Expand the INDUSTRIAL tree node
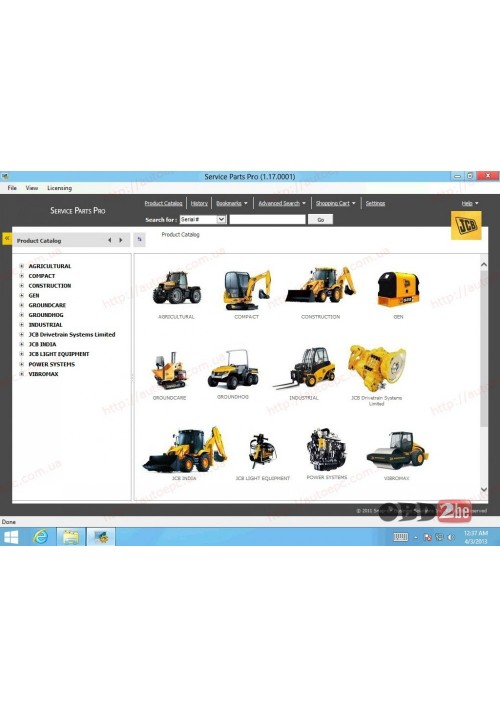The width and height of the screenshot is (500, 717). click(21, 325)
